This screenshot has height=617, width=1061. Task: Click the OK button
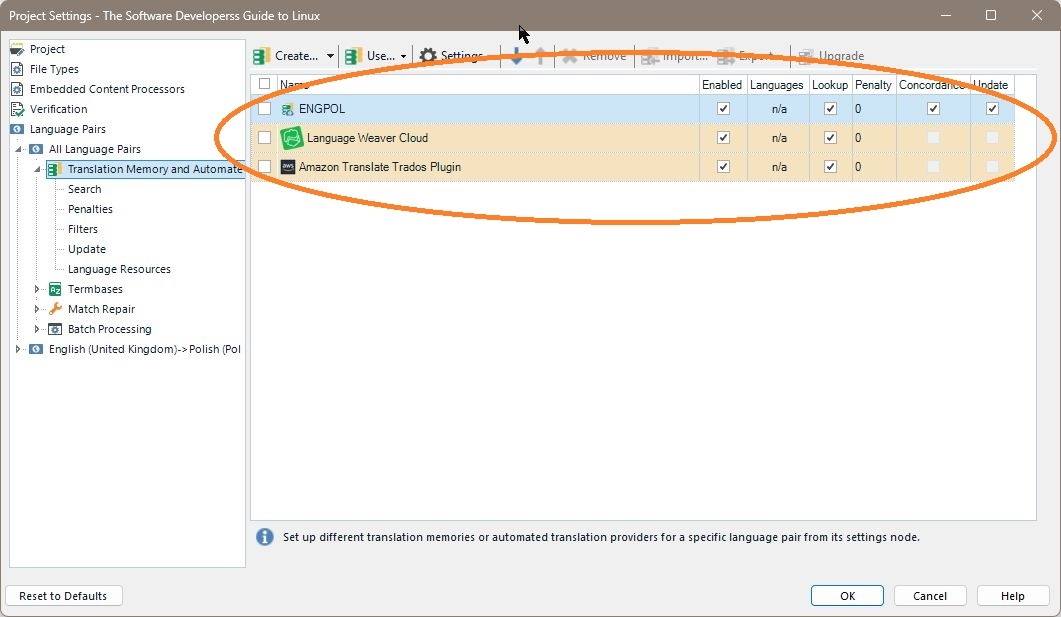coord(846,595)
